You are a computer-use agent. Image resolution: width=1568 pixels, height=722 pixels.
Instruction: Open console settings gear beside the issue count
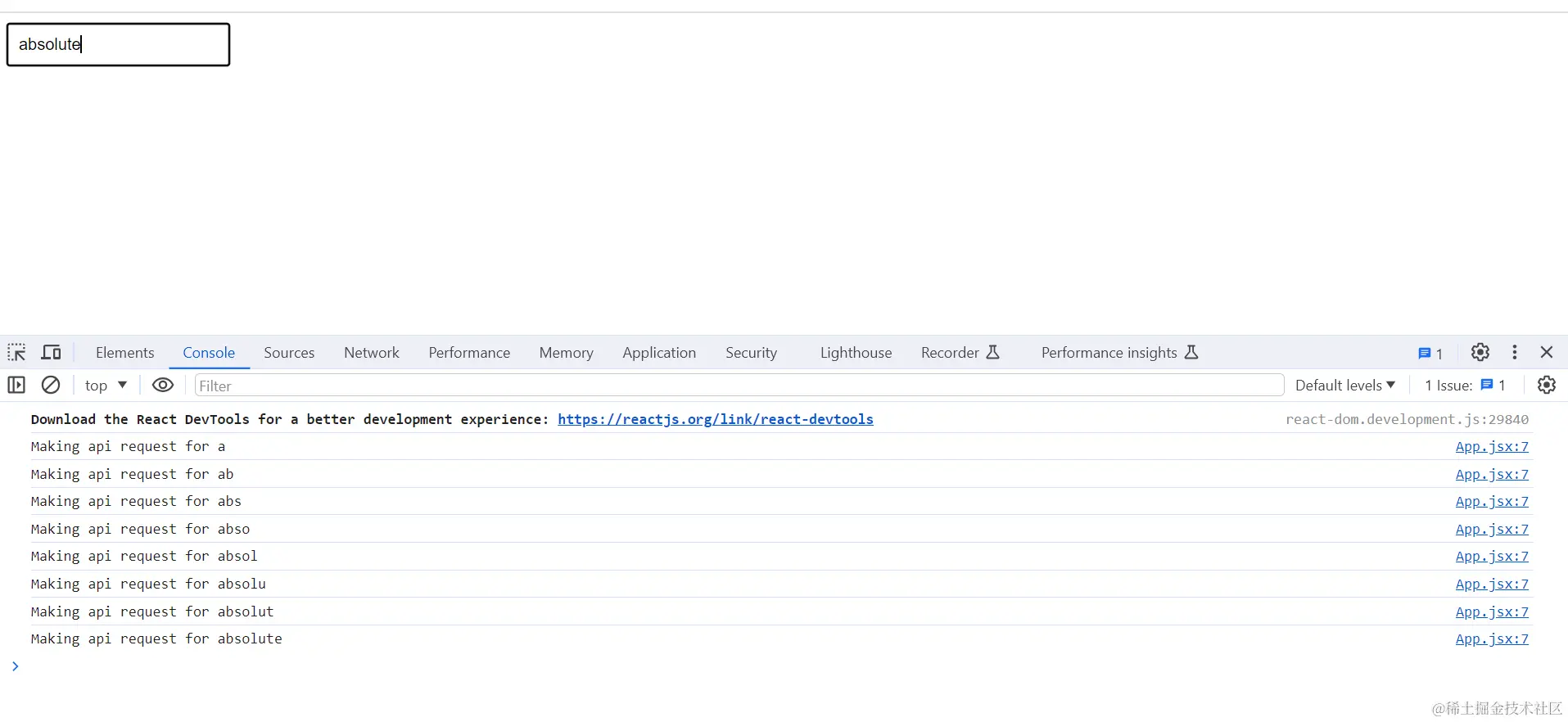coord(1547,385)
